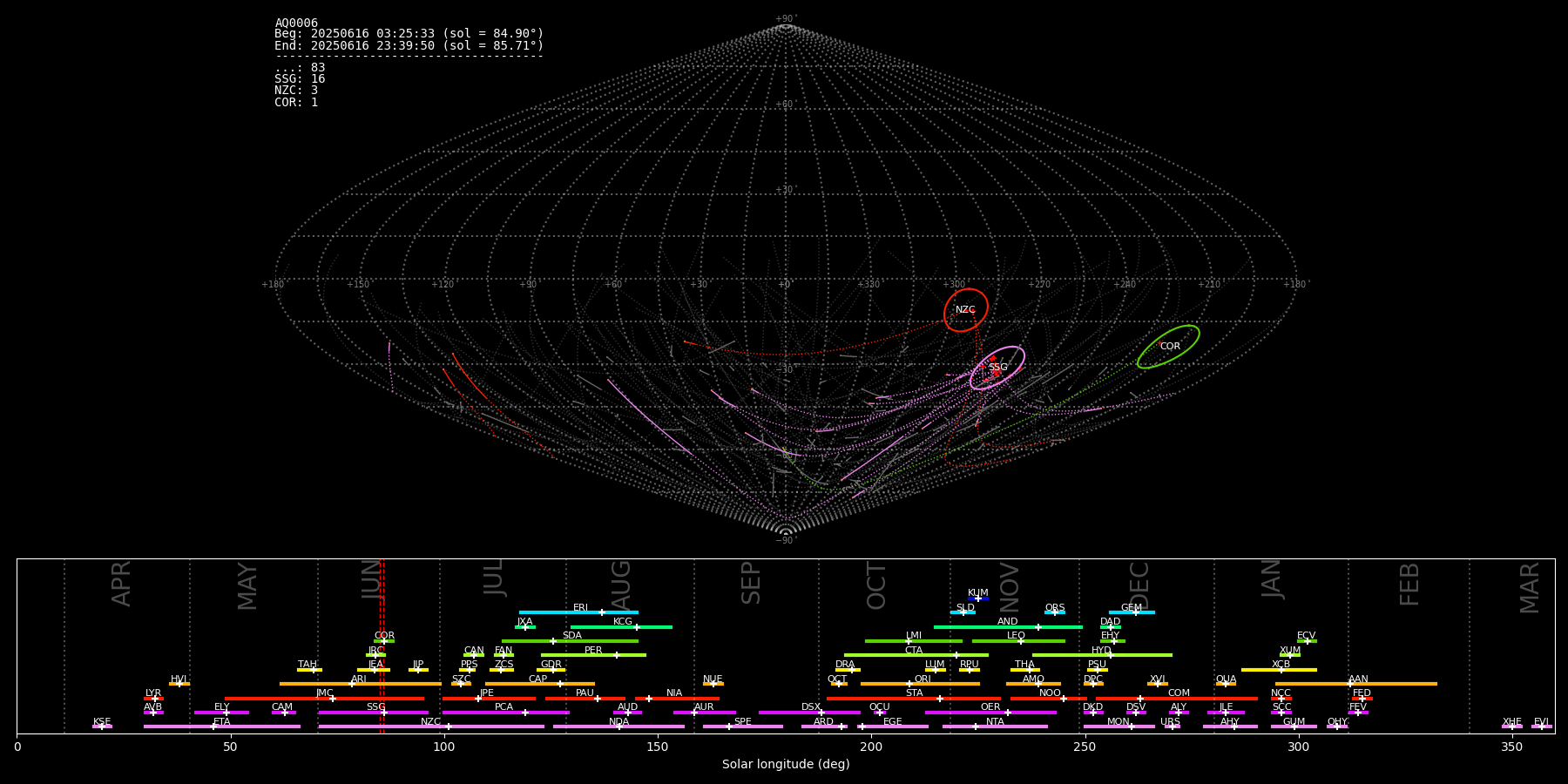
Task: Click the 'SSG: 16' count in header
Action: click(x=300, y=79)
